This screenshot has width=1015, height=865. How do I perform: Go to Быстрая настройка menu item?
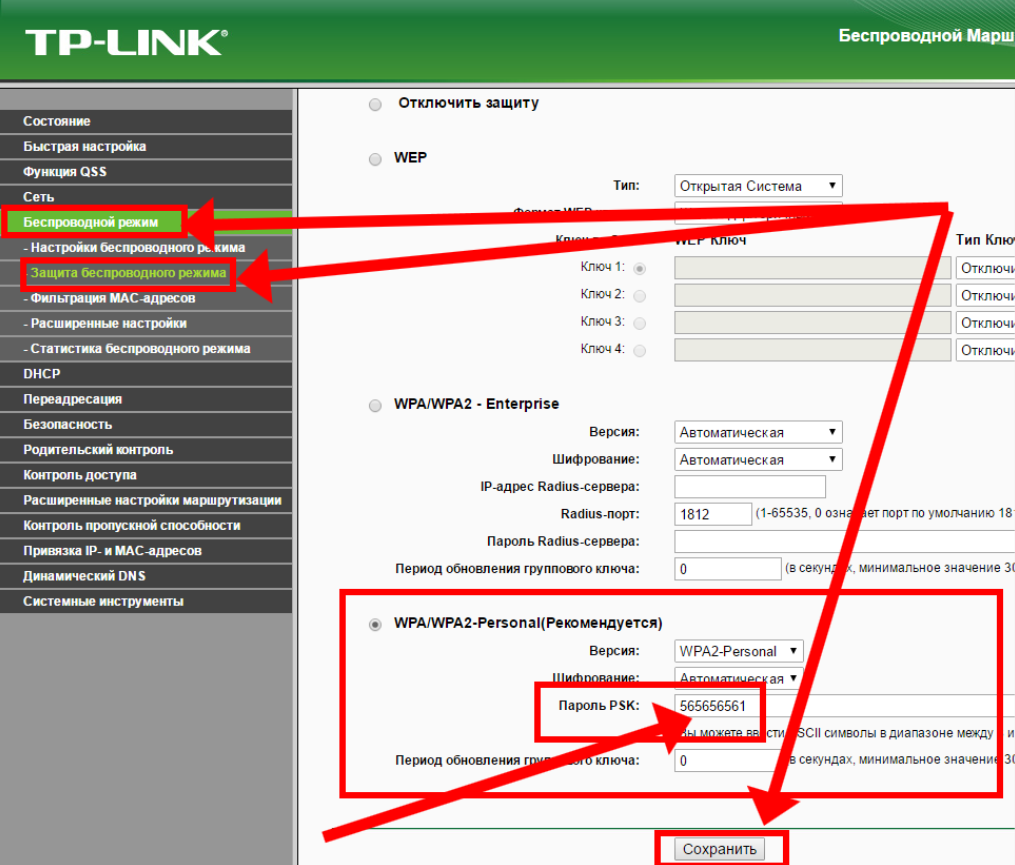85,146
